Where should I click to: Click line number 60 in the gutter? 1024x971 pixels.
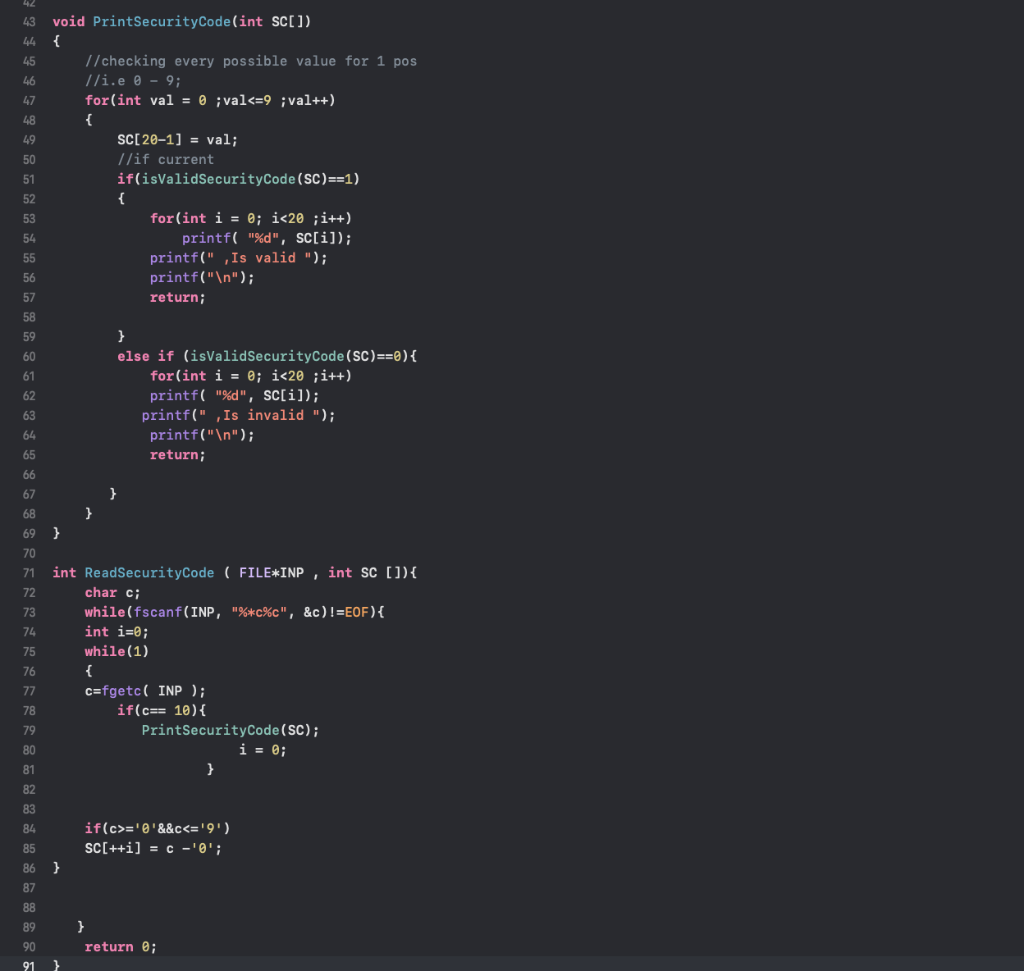[x=29, y=356]
